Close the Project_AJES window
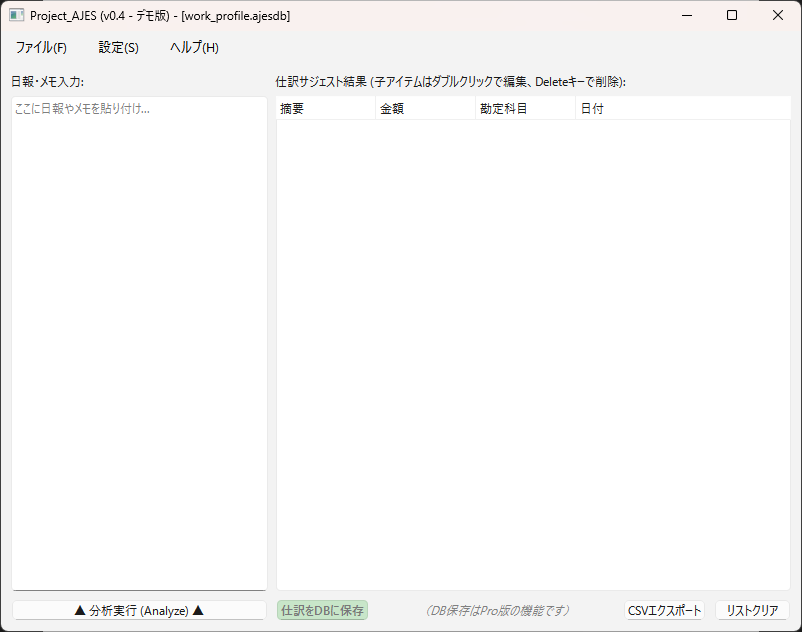This screenshot has width=802, height=632. click(778, 16)
